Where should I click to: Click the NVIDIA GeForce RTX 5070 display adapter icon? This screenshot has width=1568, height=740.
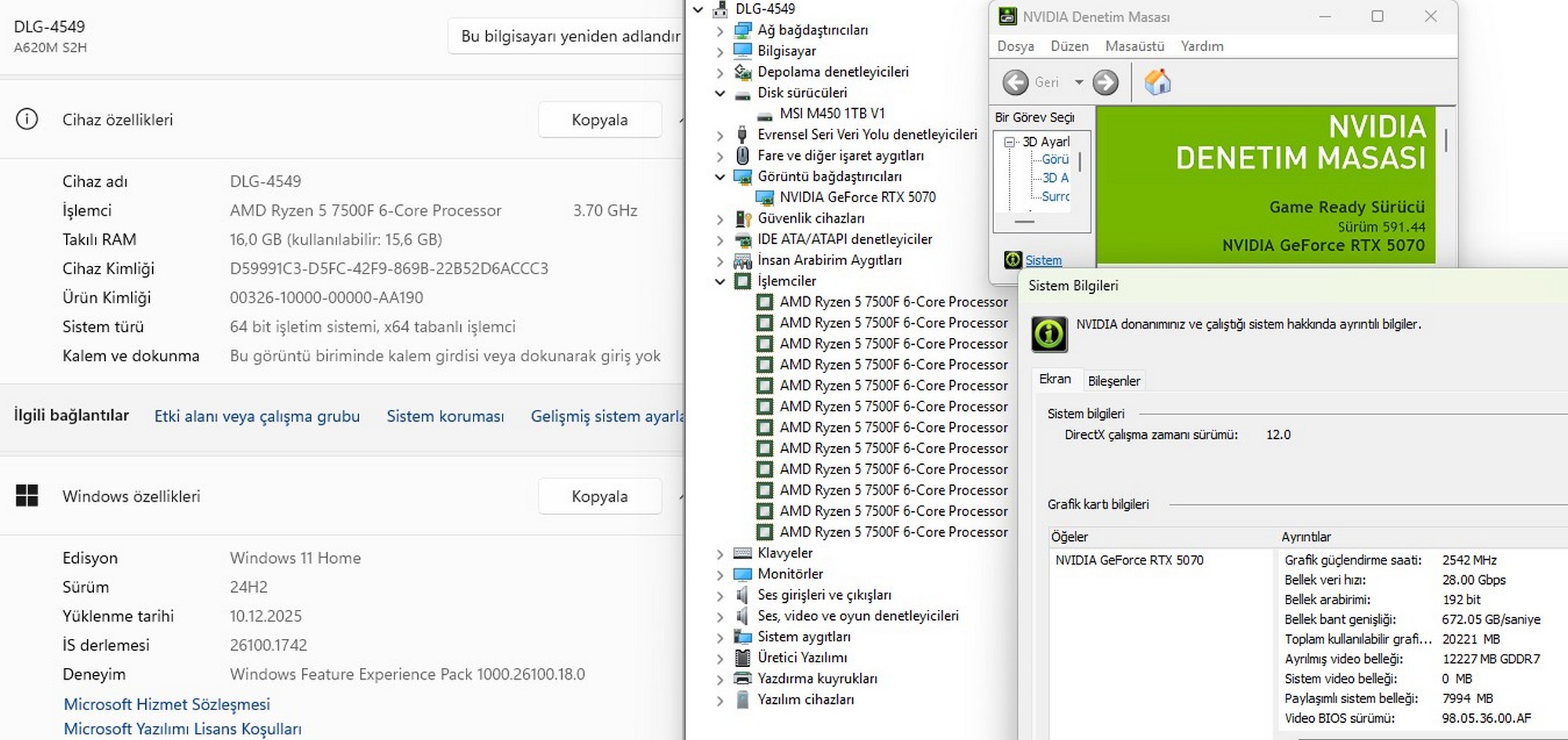764,198
